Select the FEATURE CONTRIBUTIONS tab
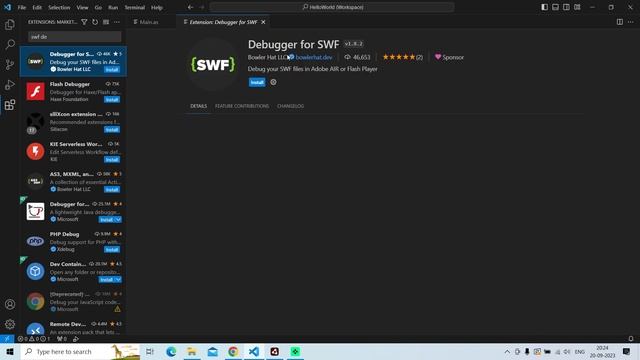 point(242,106)
